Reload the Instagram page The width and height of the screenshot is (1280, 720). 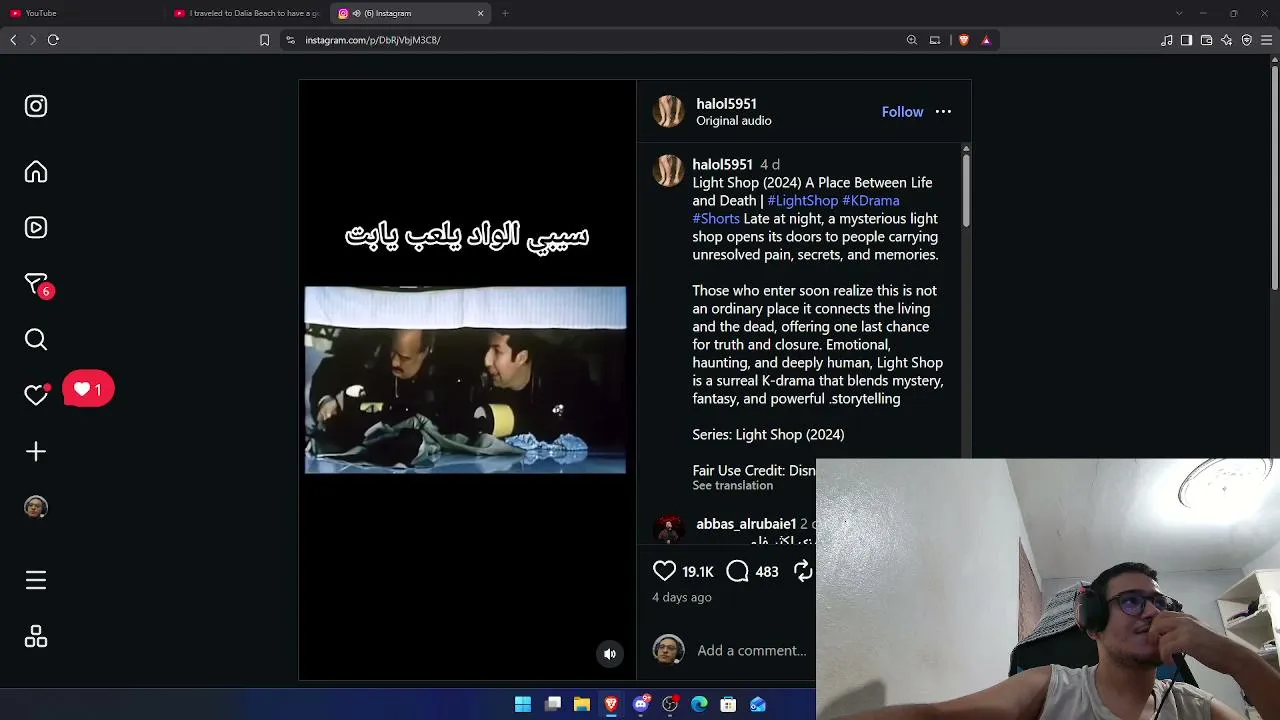tap(53, 40)
